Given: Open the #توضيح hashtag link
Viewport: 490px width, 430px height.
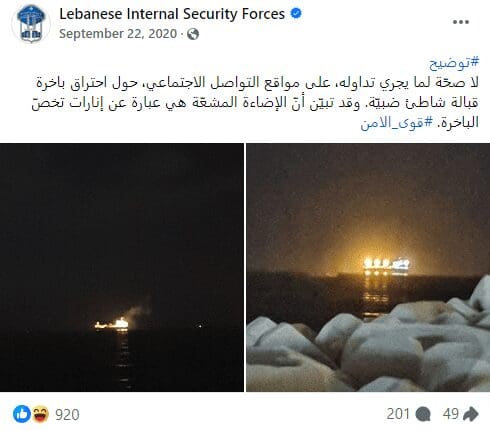Looking at the screenshot, I should (x=454, y=63).
